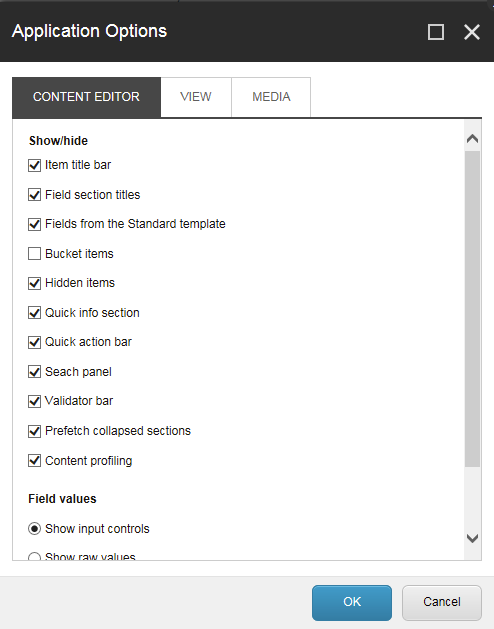Uncheck the Item title bar checkbox
The image size is (494, 629).
click(x=35, y=165)
